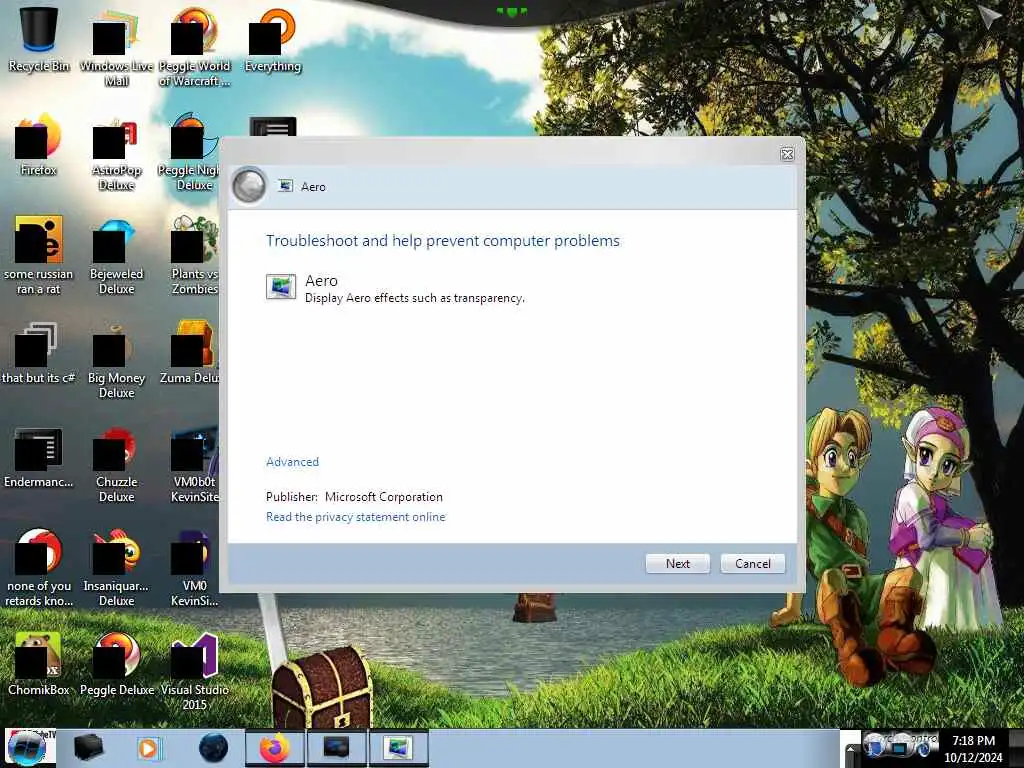Screen dimensions: 1024x768
Task: Open the dark globe taskbar icon
Action: 213,748
